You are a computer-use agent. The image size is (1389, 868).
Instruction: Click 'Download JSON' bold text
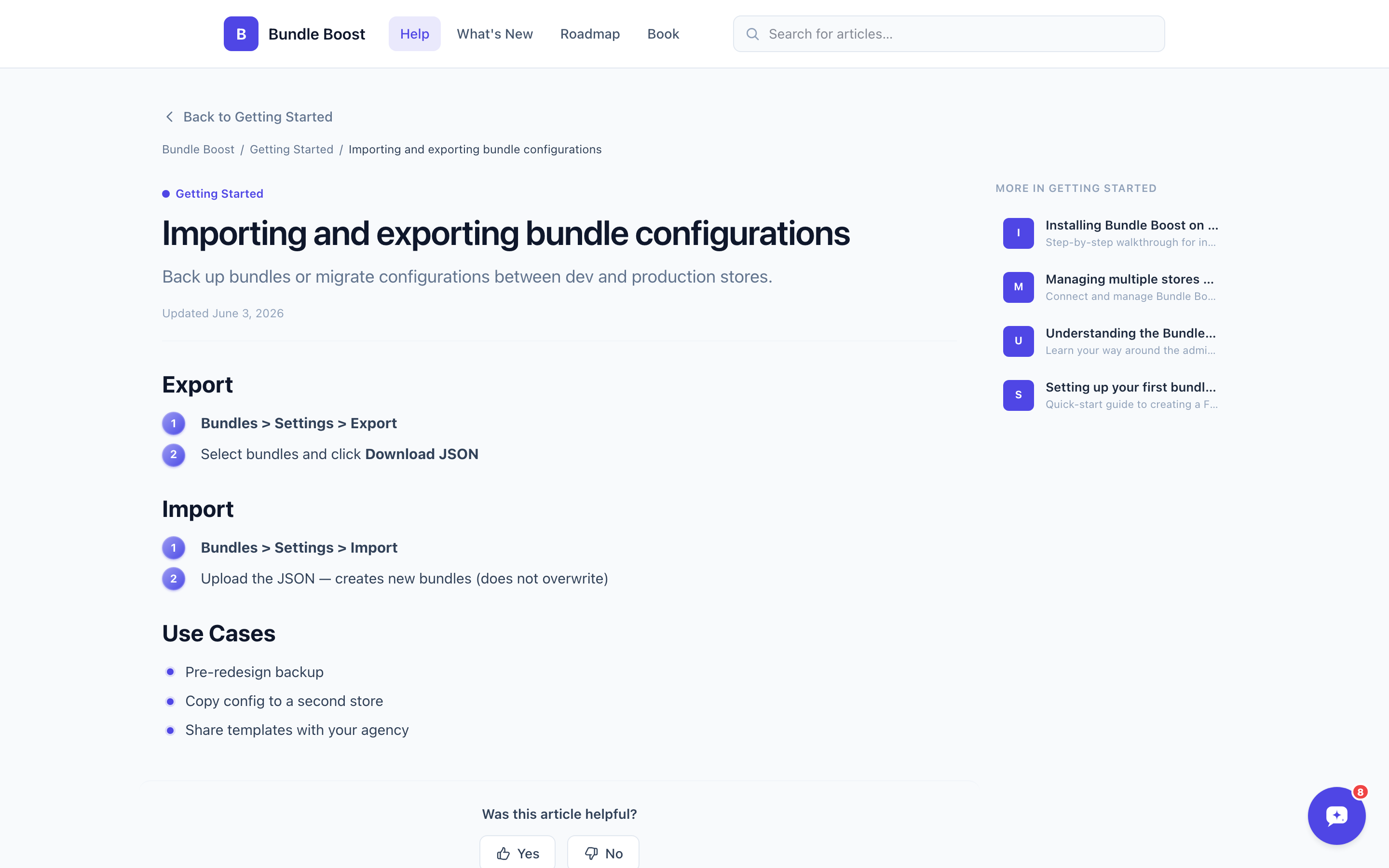coord(422,454)
